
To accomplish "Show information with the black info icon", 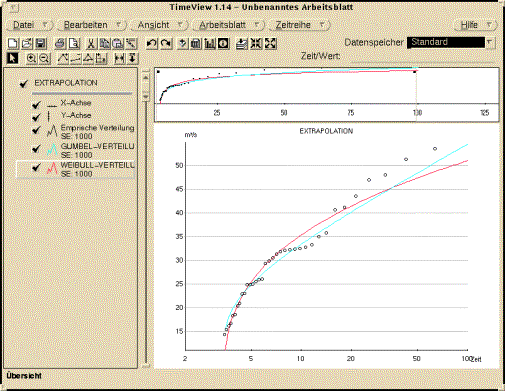I will (x=223, y=44).
